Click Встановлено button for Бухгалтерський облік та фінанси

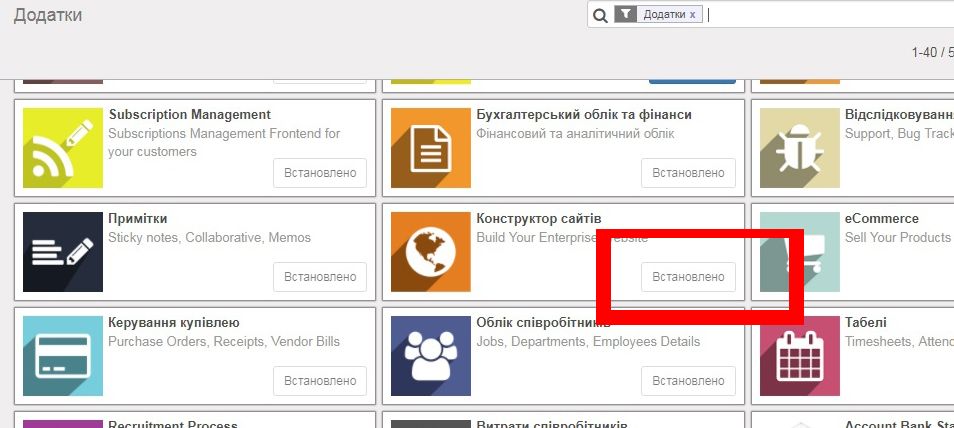point(688,173)
